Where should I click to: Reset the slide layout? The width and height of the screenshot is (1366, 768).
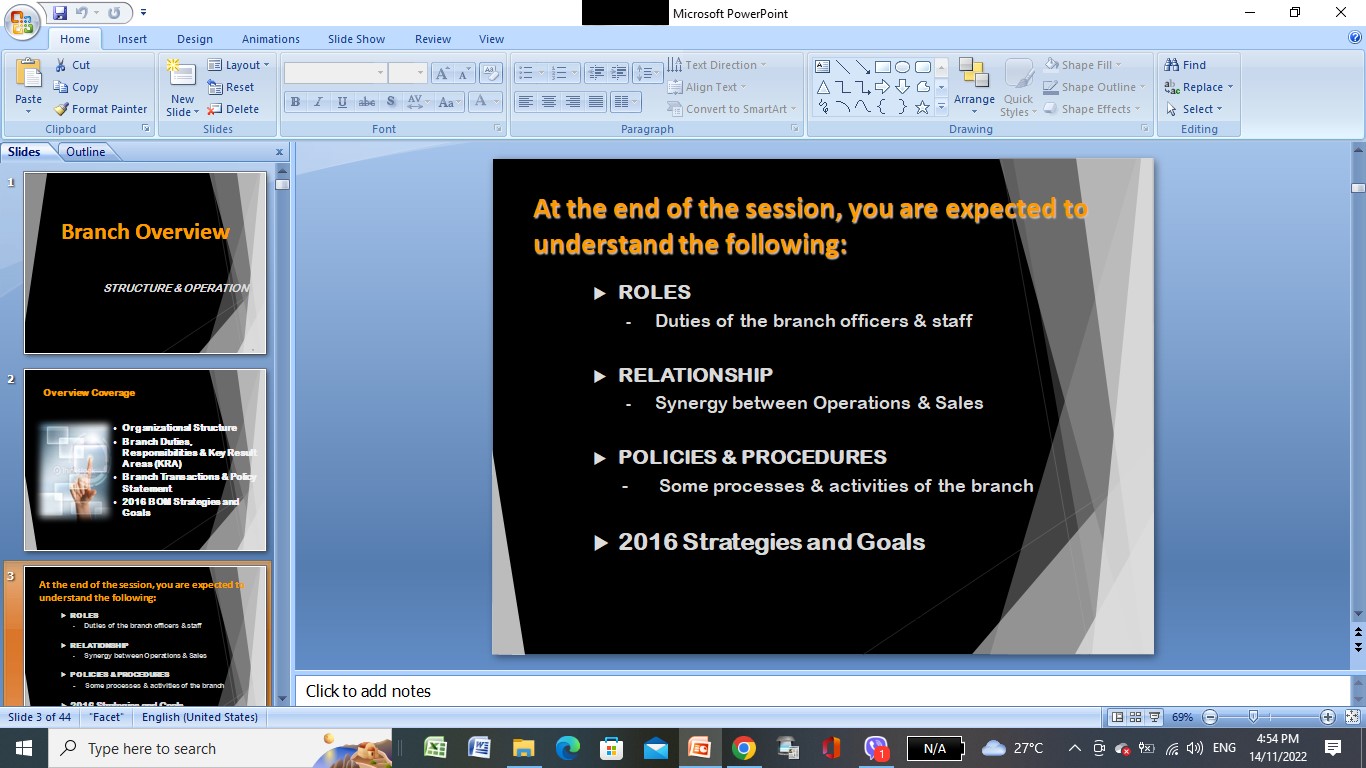[x=231, y=87]
